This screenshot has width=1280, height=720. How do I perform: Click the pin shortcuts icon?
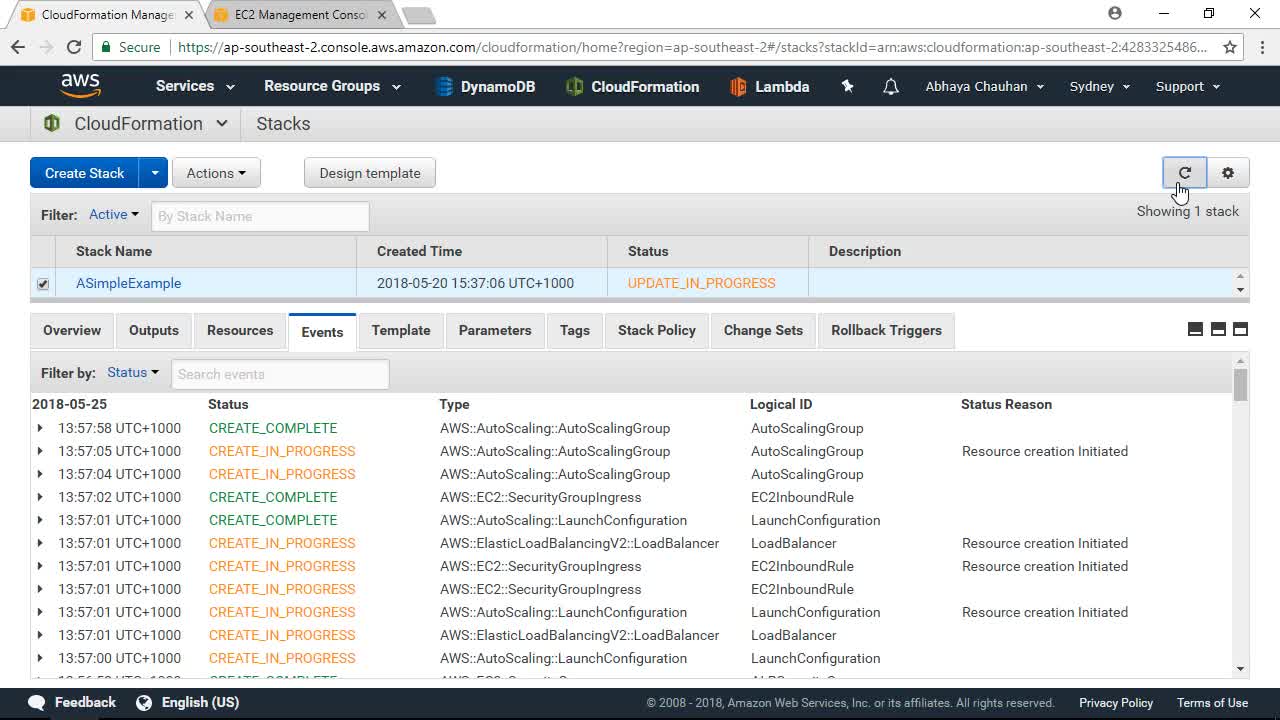847,87
